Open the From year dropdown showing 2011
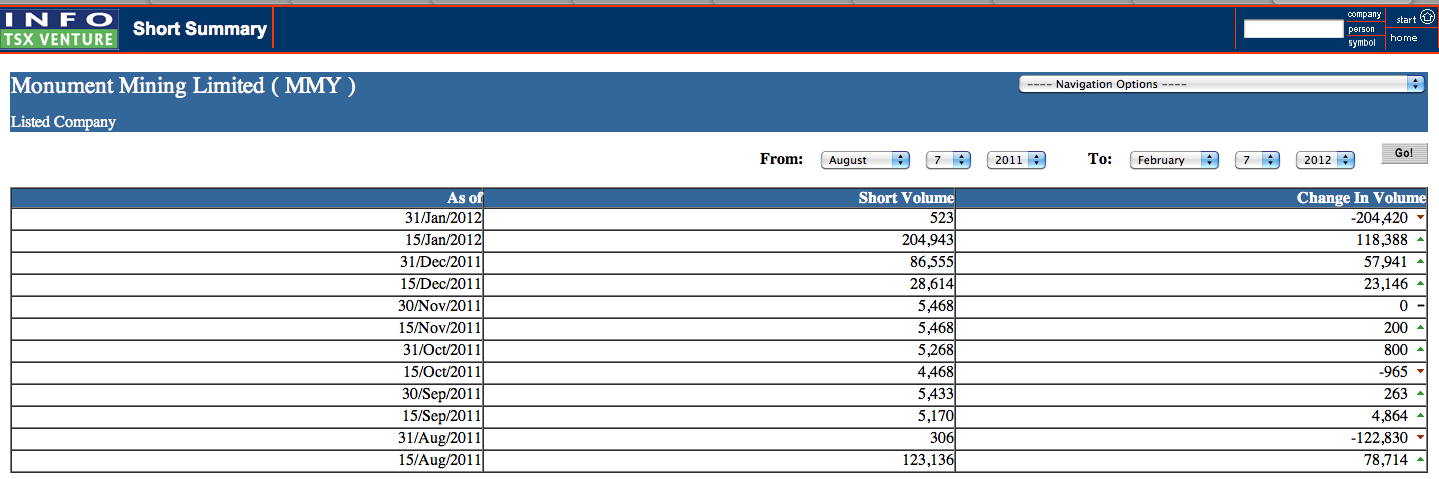Viewport: 1439px width, 479px height. click(1016, 160)
